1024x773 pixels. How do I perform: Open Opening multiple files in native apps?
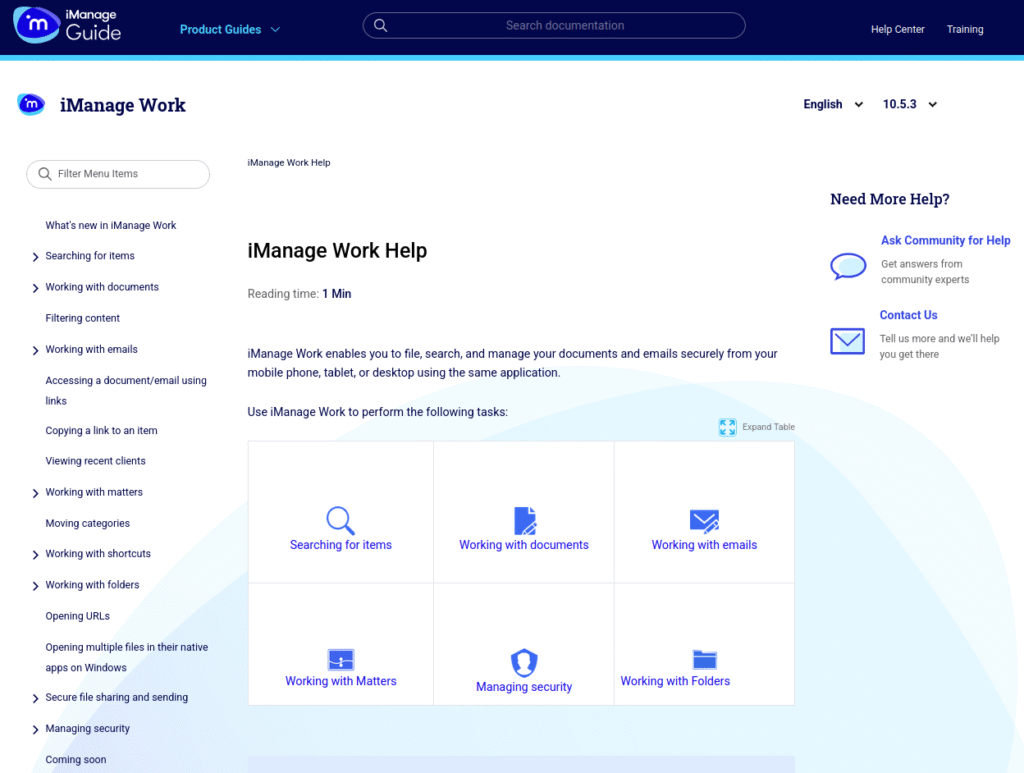tap(127, 657)
